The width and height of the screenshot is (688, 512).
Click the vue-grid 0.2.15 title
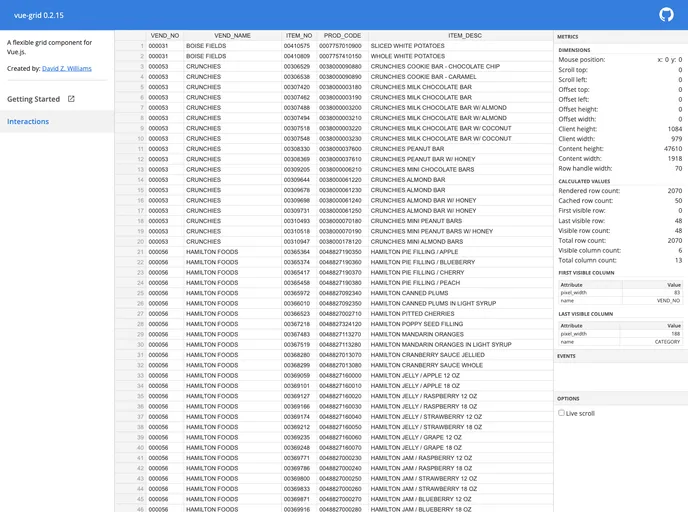40,15
